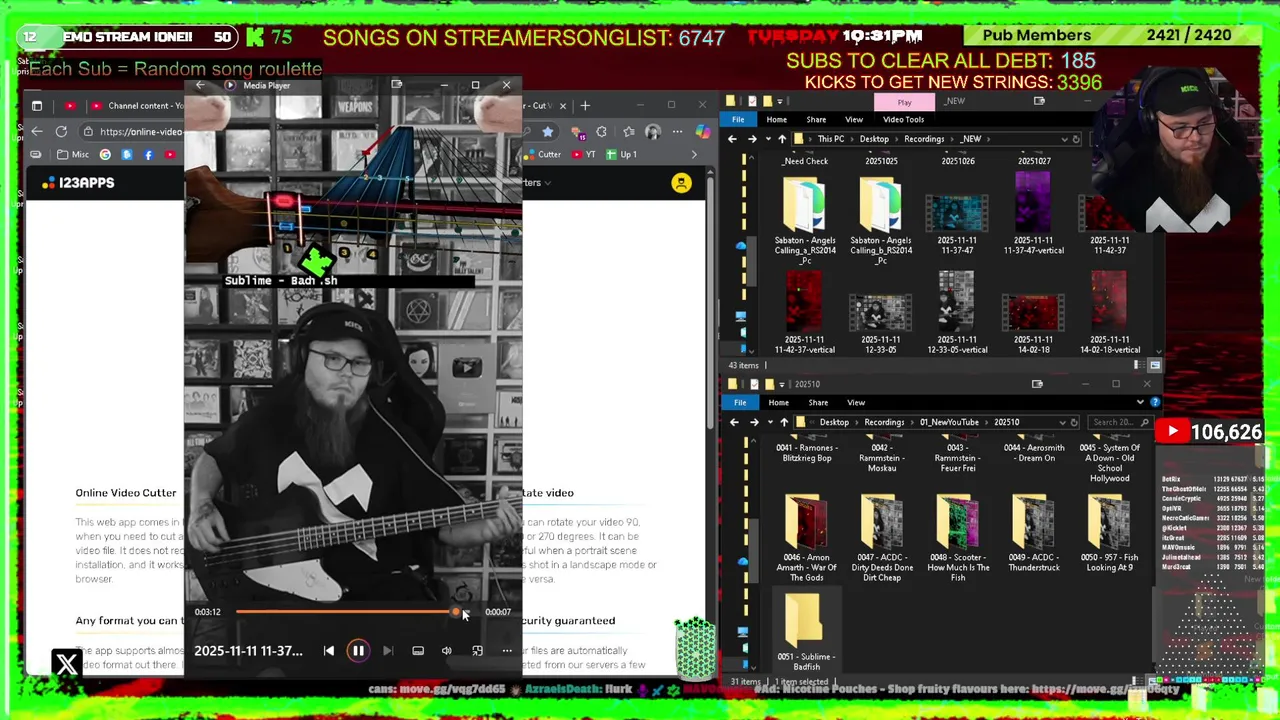1280x720 pixels.
Task: Bookmark this page with the star icon
Action: (548, 131)
